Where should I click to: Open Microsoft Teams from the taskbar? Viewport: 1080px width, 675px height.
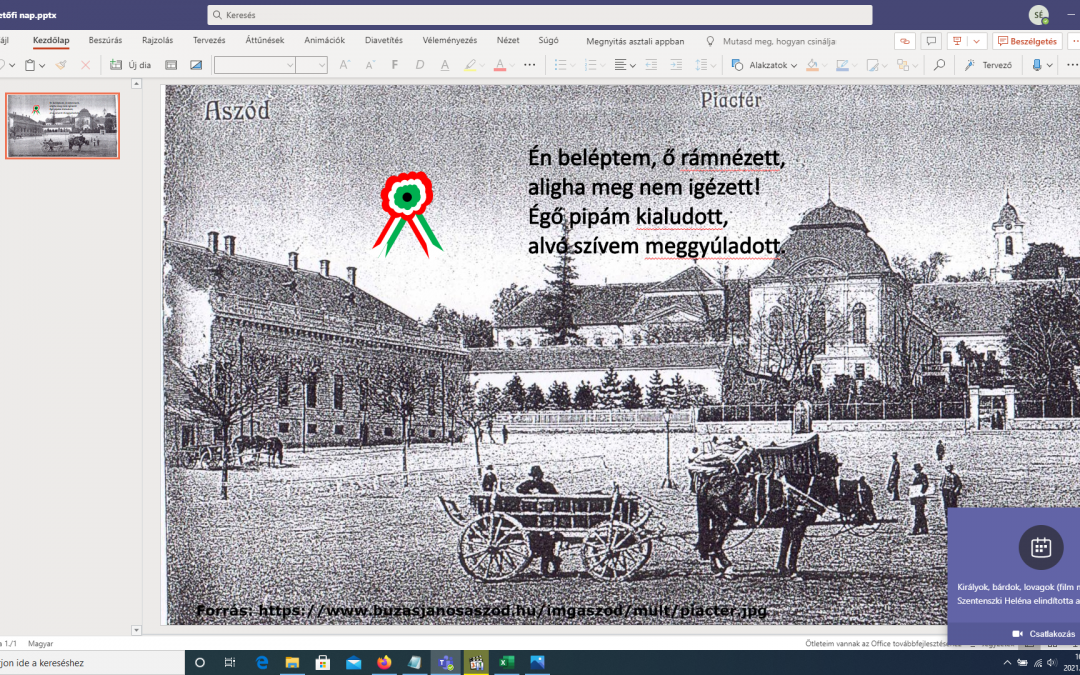[x=443, y=662]
